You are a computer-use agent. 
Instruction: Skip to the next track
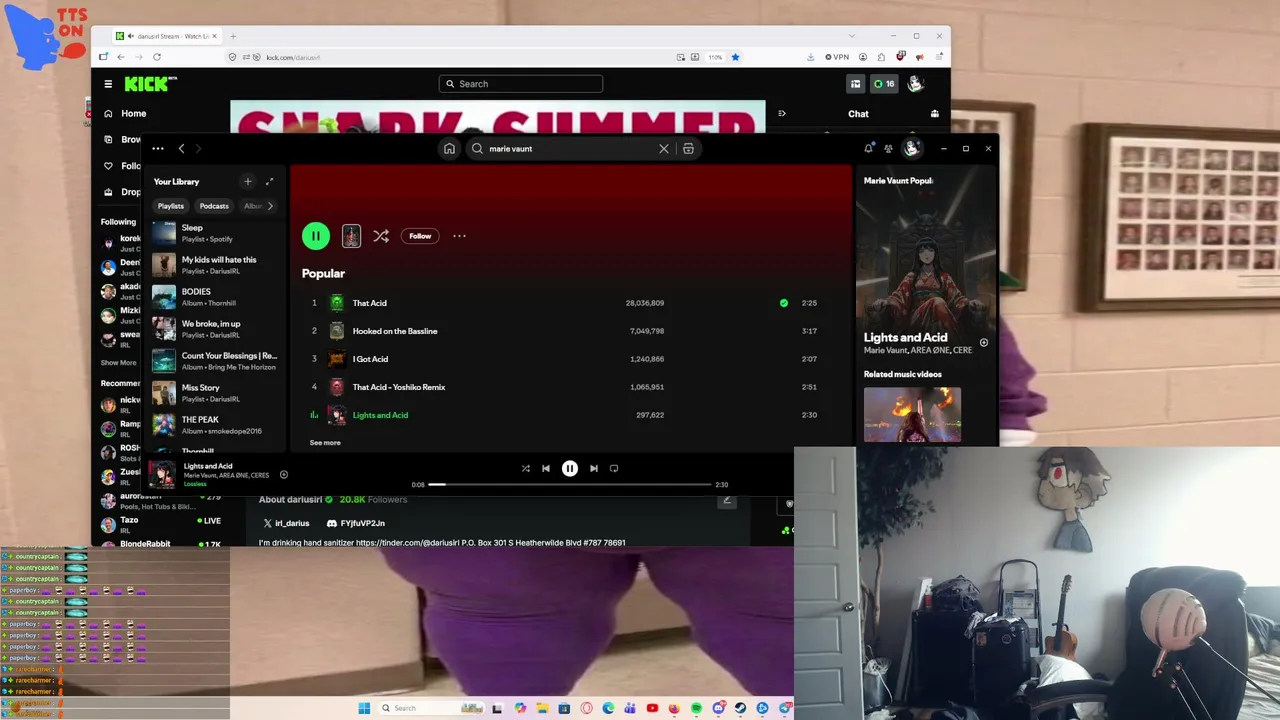click(594, 468)
